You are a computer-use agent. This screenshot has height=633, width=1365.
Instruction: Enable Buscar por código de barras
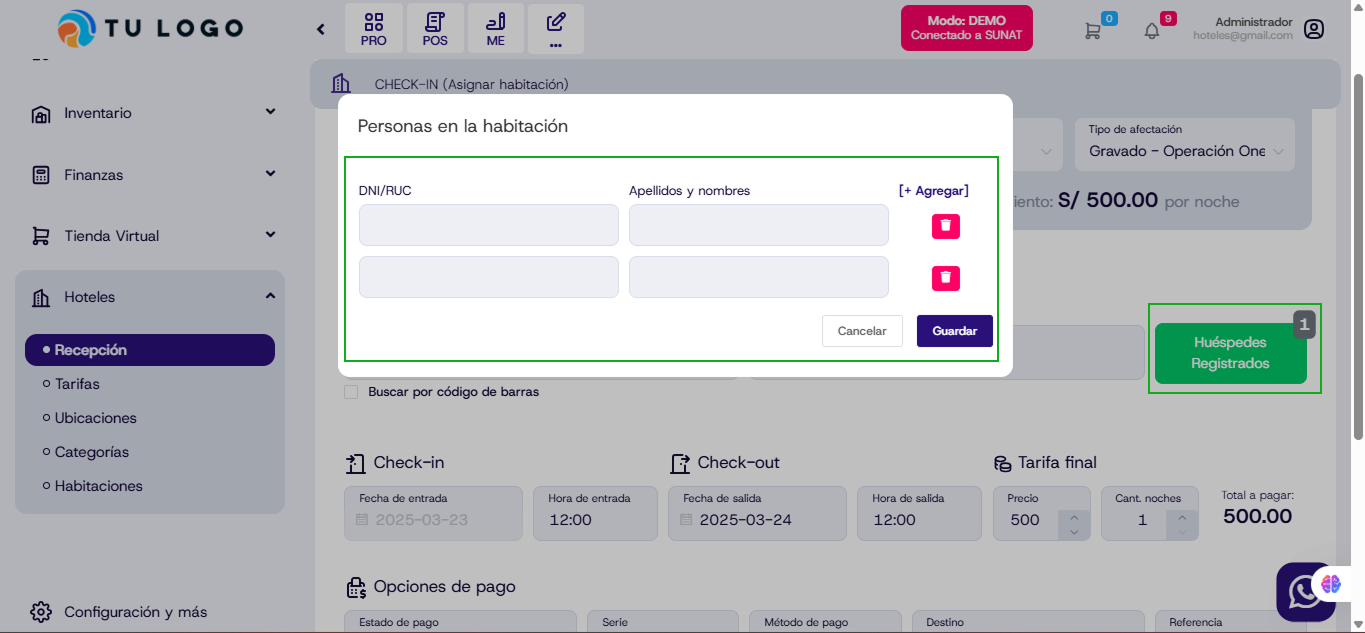pyautogui.click(x=351, y=391)
